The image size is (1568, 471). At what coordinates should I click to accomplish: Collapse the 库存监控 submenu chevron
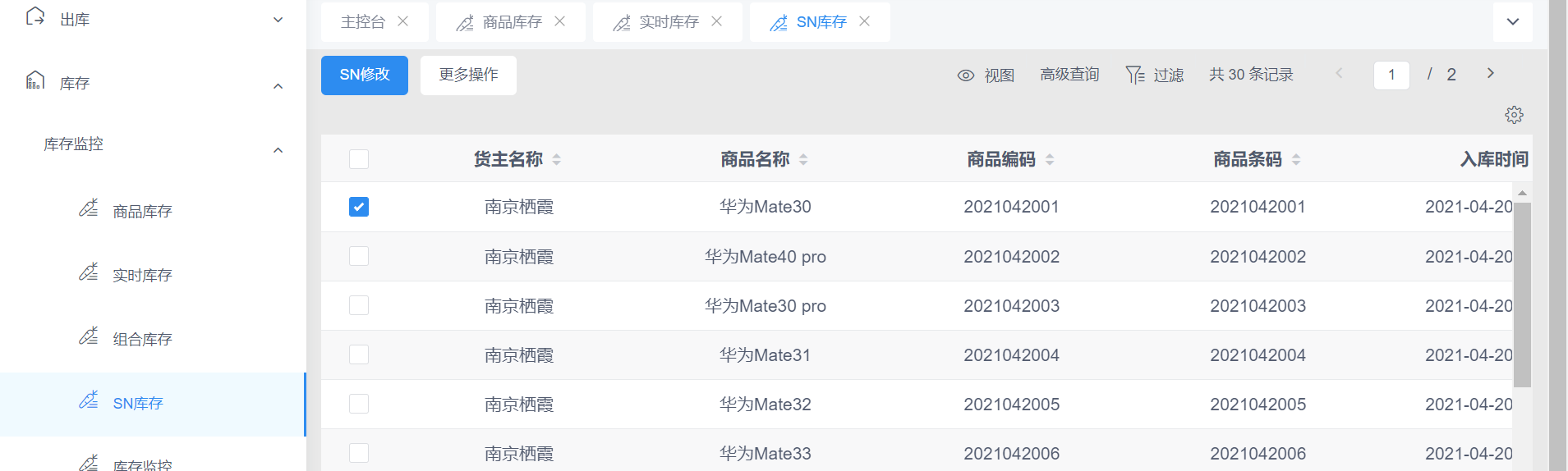point(278,150)
